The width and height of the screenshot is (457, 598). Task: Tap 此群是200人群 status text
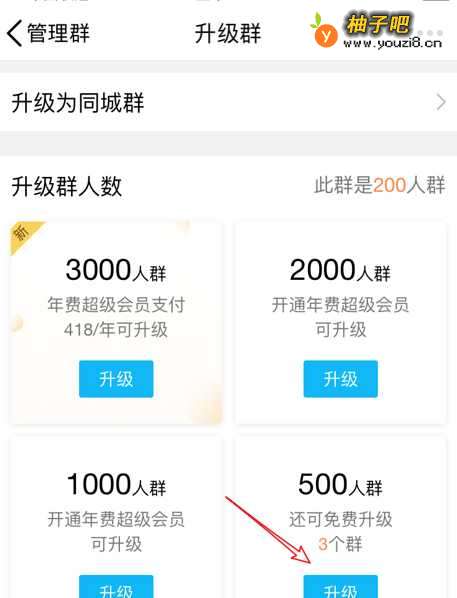pos(380,185)
